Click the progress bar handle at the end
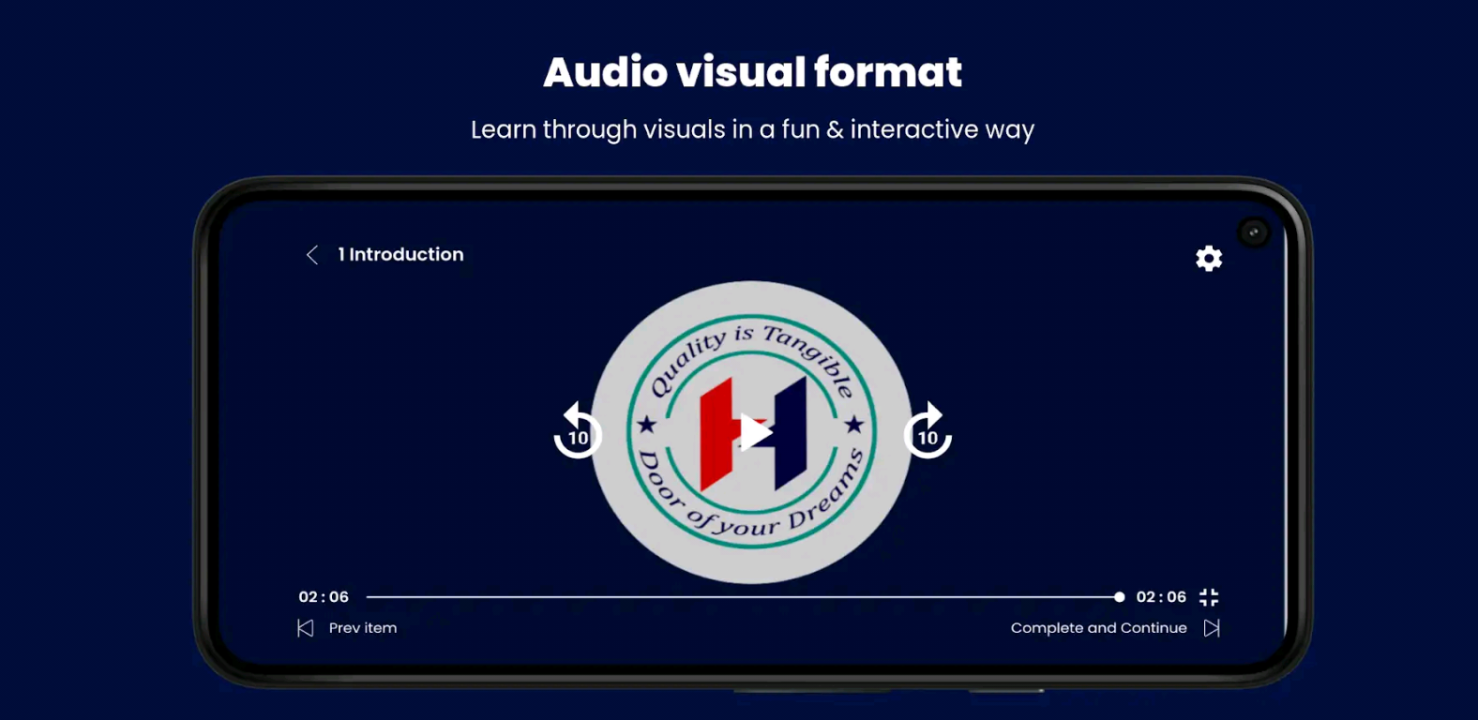Viewport: 1478px width, 720px height. coord(1119,597)
